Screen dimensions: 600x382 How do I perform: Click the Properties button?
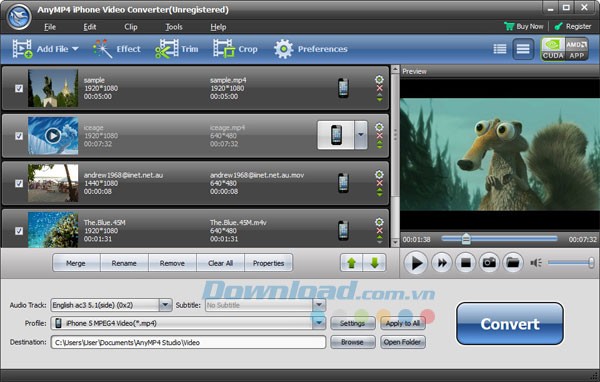(x=269, y=263)
